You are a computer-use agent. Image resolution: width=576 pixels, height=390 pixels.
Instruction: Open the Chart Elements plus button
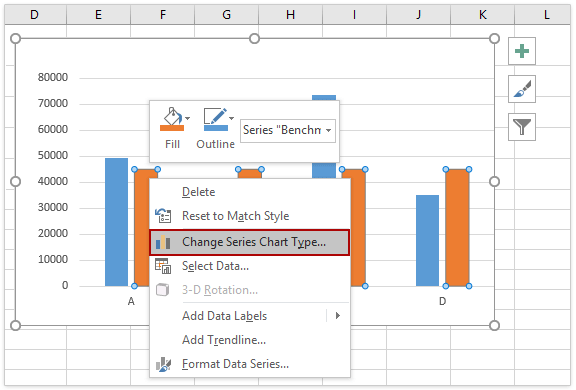click(x=522, y=51)
